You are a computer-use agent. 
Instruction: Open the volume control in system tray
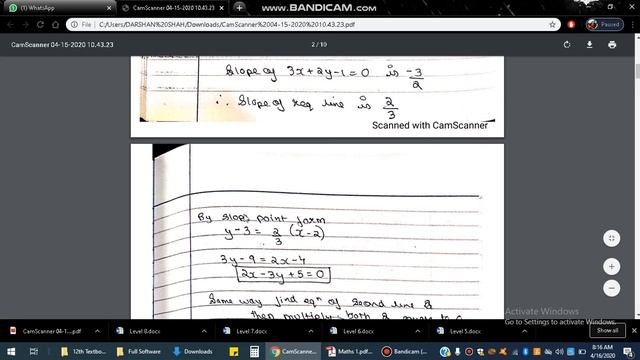coord(559,351)
